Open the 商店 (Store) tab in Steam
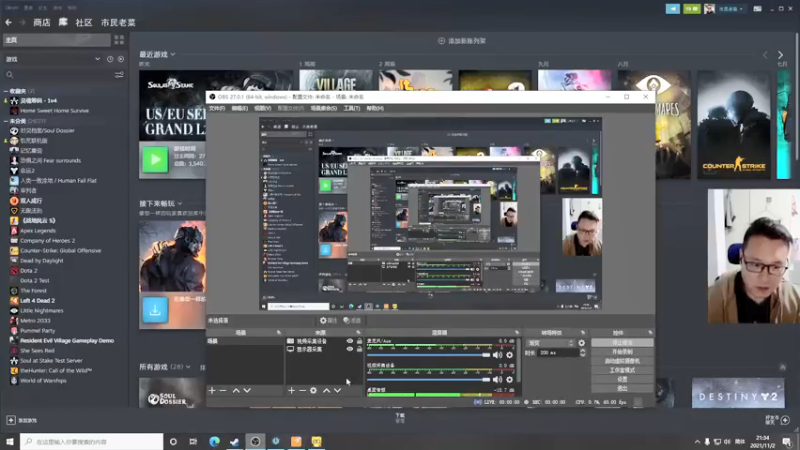Viewport: 800px width, 450px height. (42, 22)
